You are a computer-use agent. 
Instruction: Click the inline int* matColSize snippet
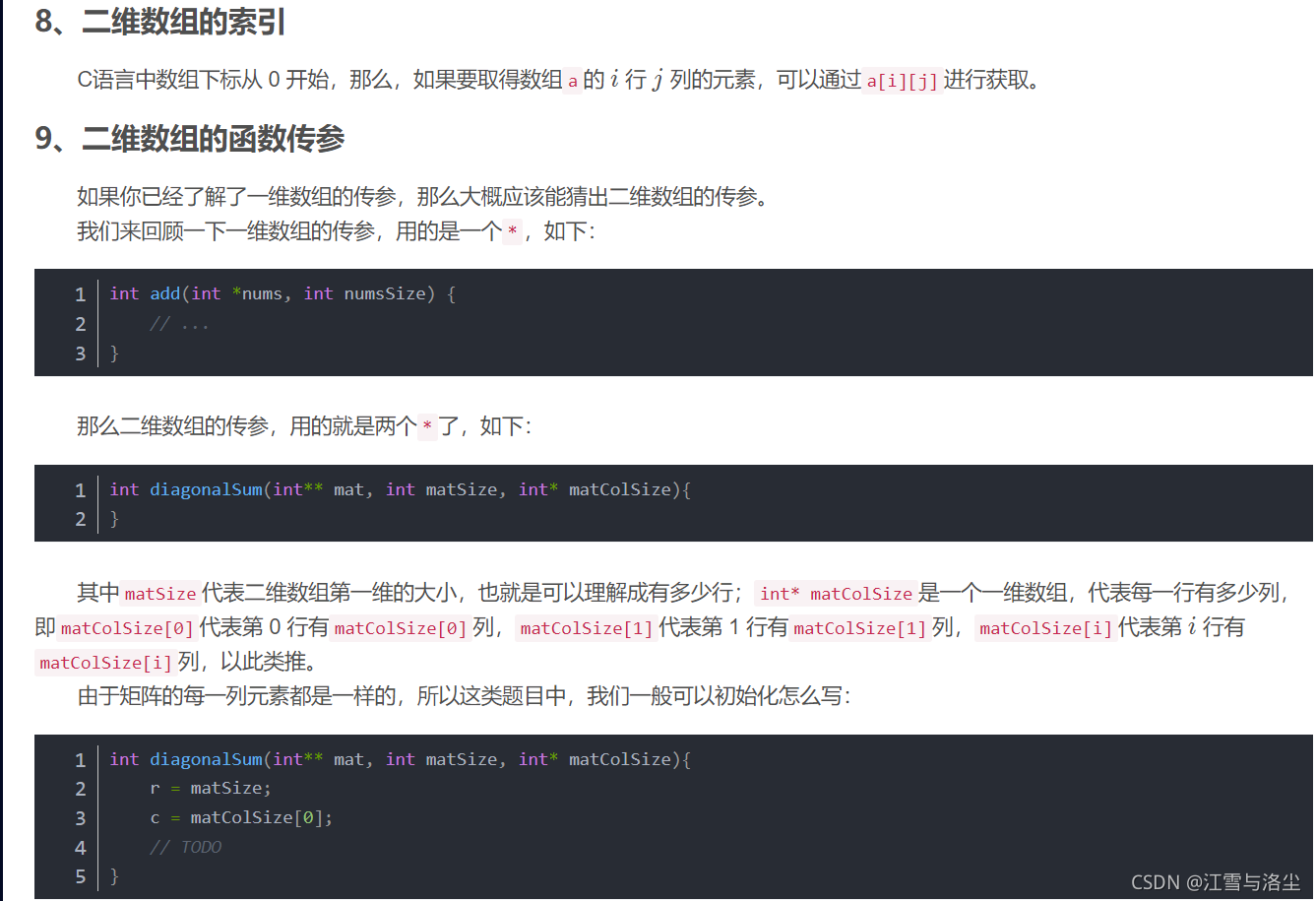pos(835,593)
